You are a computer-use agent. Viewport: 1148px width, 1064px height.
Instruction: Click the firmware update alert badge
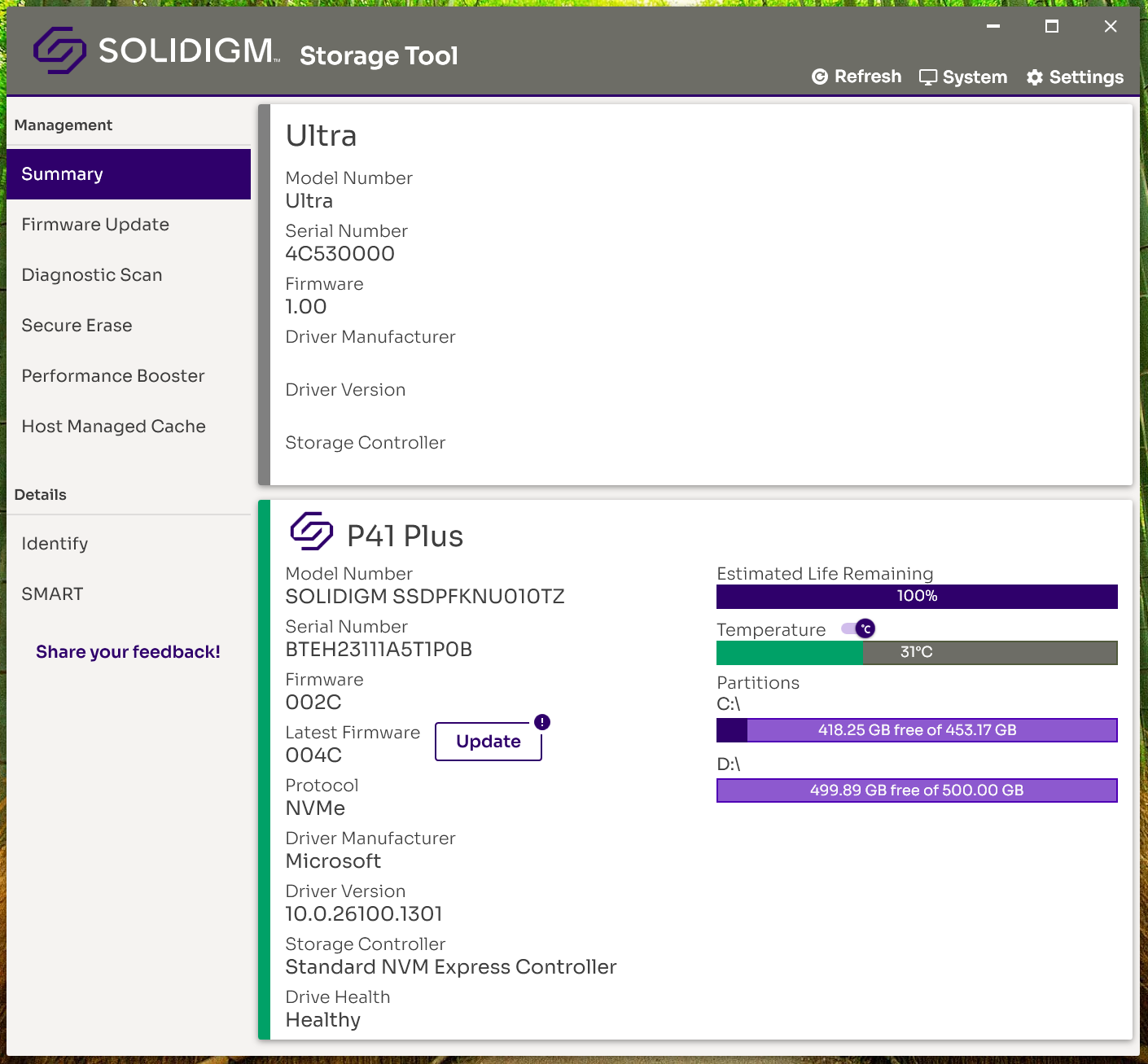(542, 722)
